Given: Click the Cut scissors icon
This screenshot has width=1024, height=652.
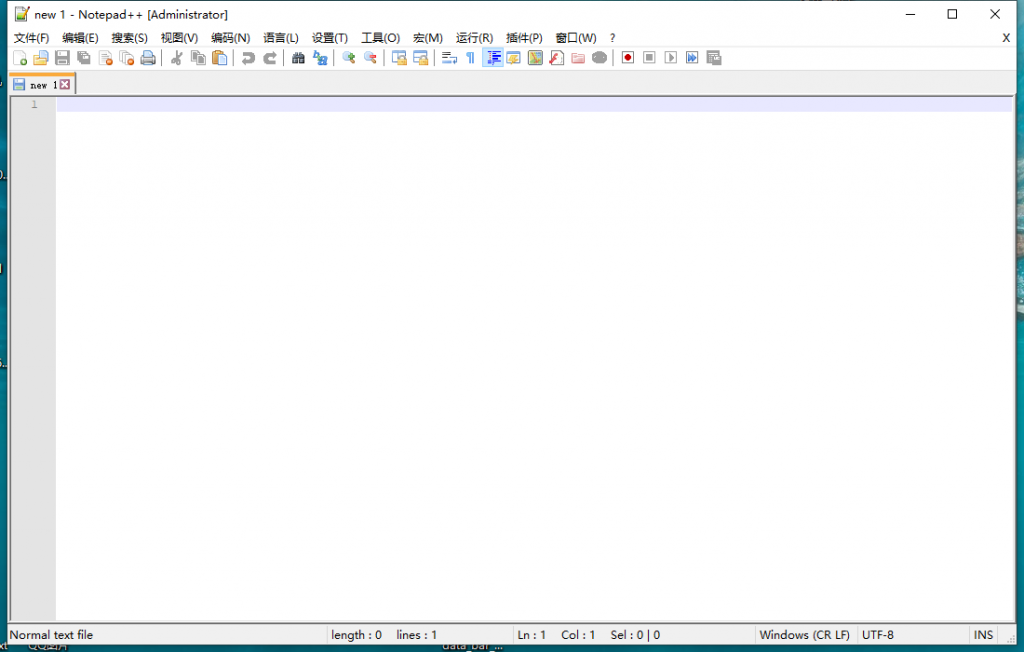Looking at the screenshot, I should point(177,58).
